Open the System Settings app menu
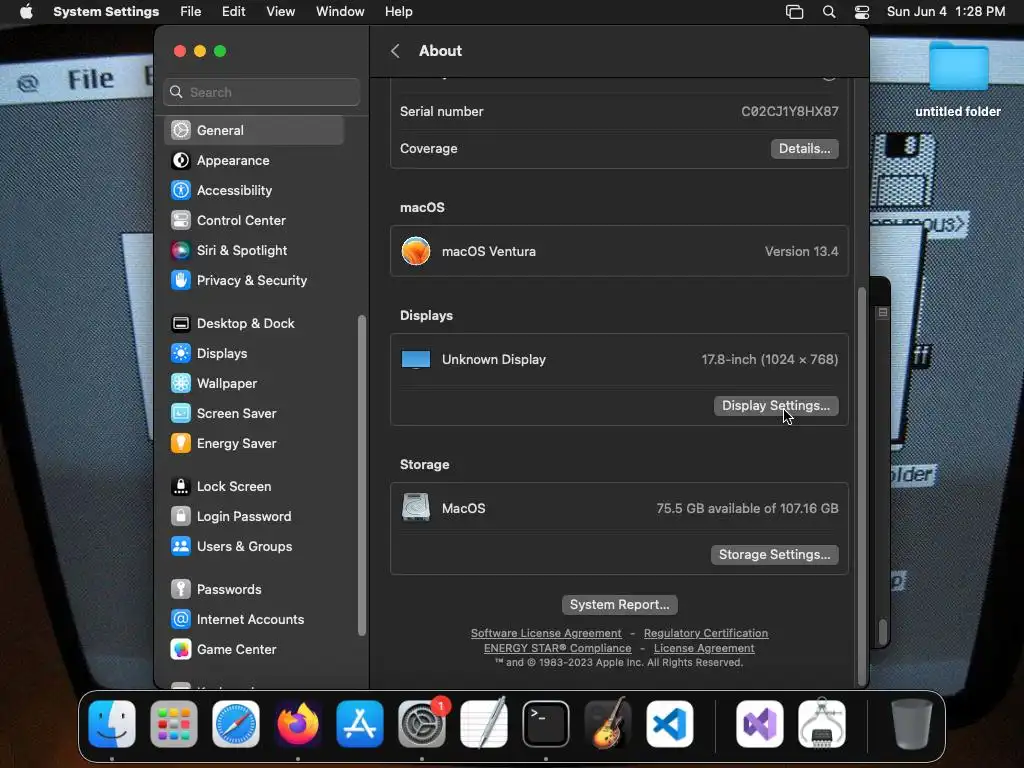The image size is (1024, 768). click(x=106, y=12)
